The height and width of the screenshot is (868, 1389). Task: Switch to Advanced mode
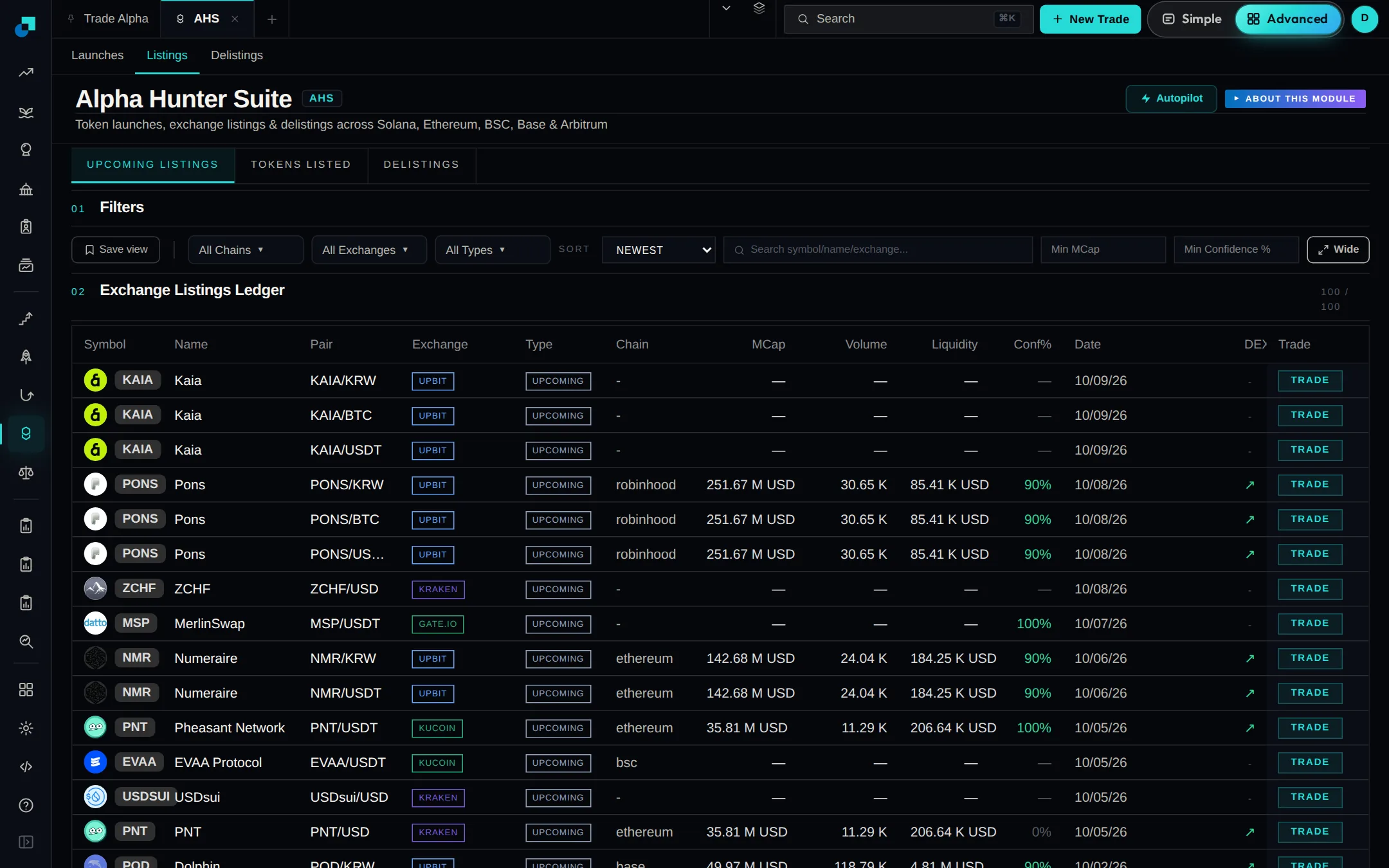1287,19
